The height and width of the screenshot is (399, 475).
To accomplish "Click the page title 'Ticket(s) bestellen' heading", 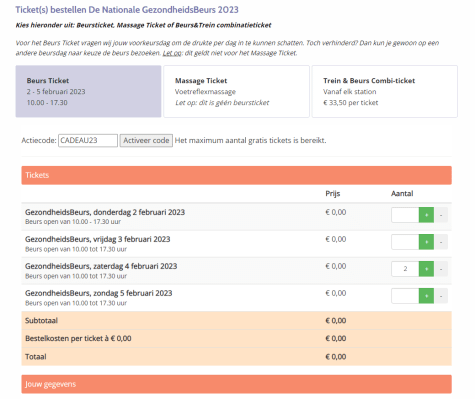I will pos(127,10).
